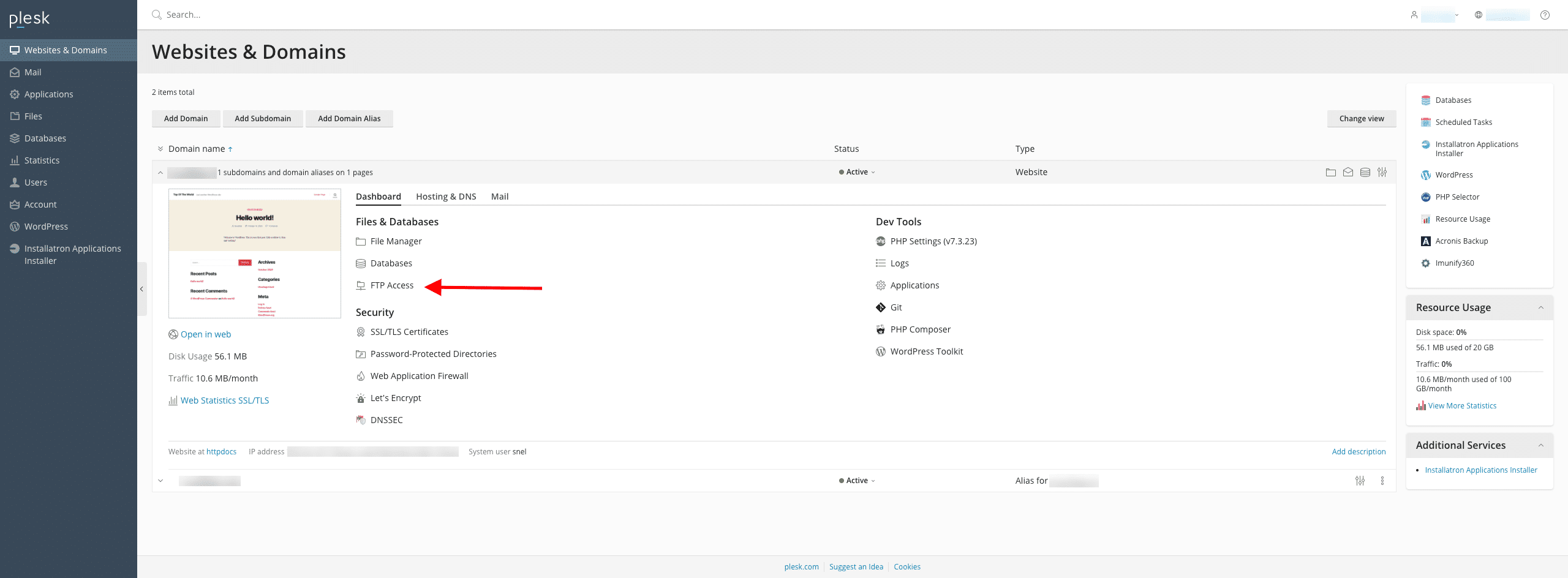Go to Users in sidebar

[x=69, y=182]
